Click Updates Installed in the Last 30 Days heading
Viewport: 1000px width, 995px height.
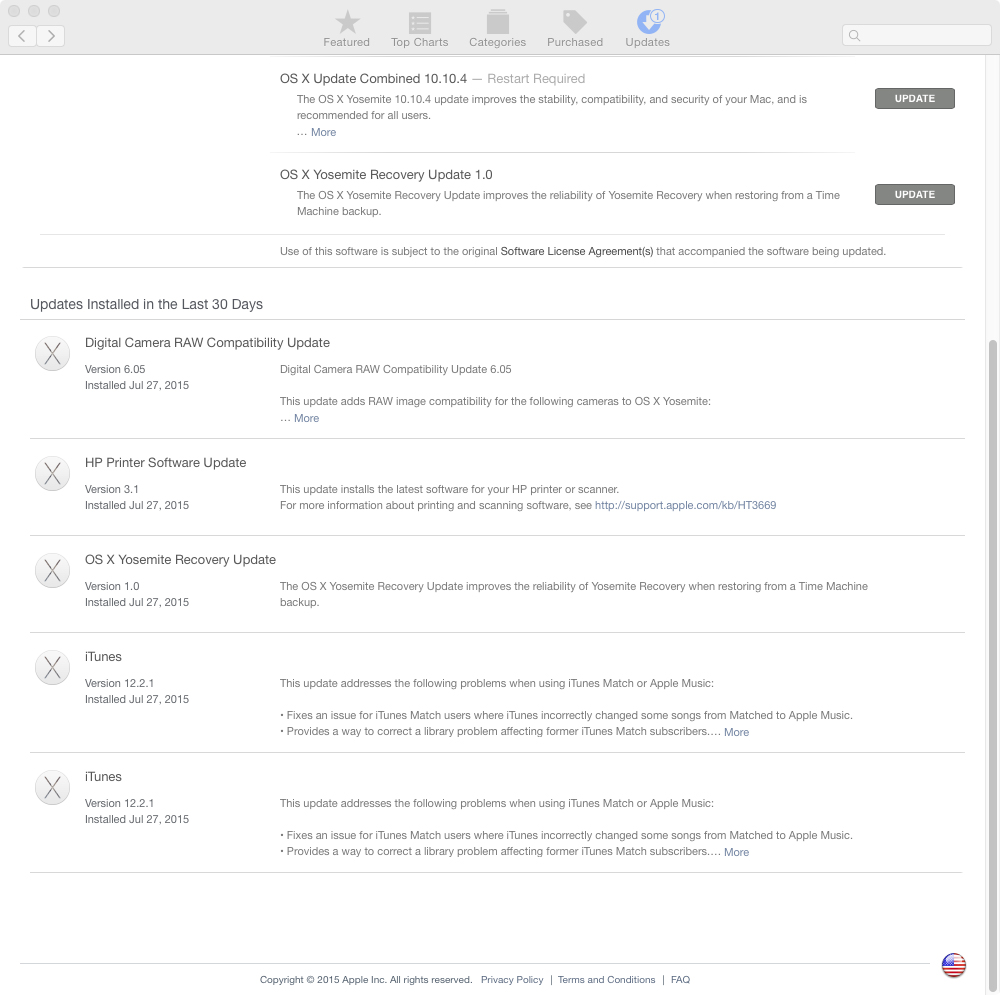coord(146,304)
